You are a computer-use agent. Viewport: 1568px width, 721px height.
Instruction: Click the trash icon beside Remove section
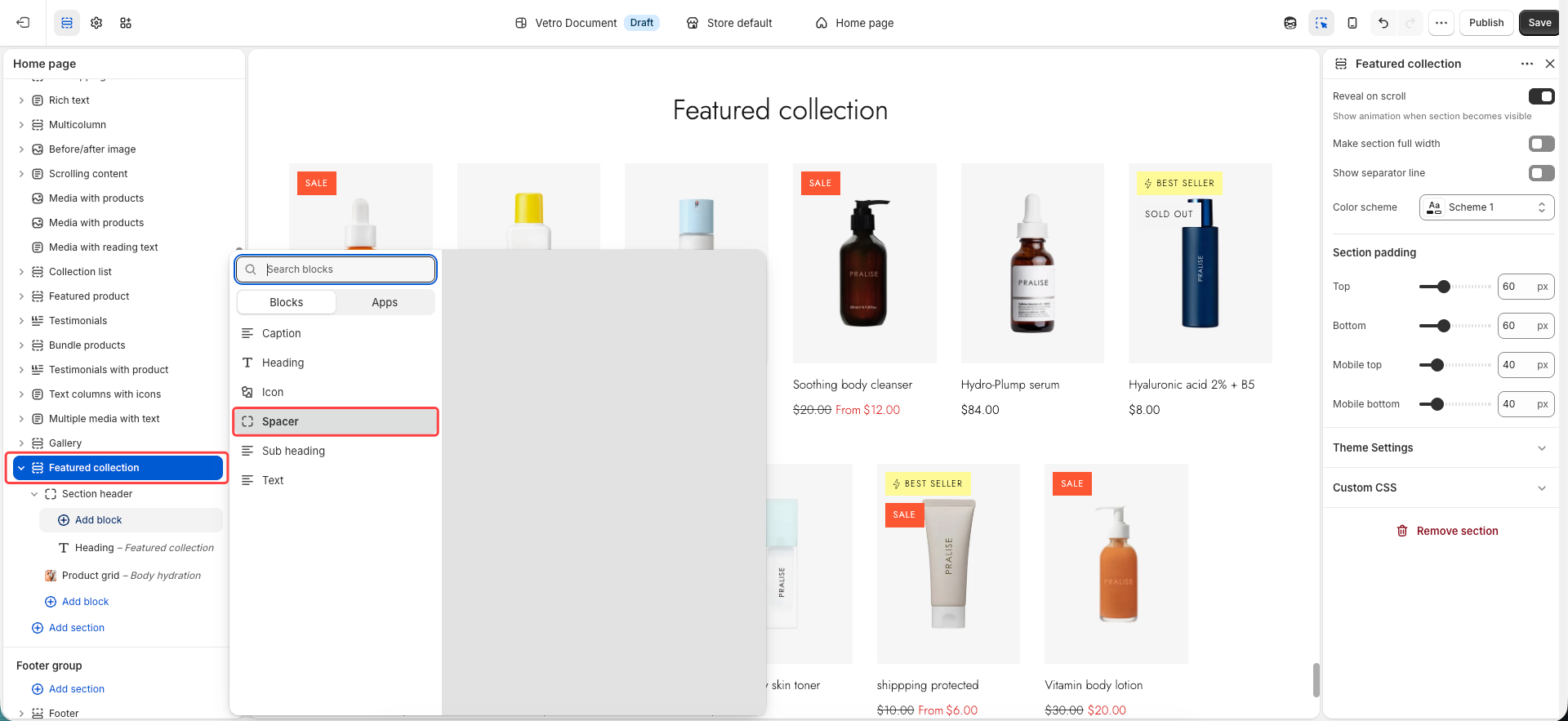click(1402, 531)
